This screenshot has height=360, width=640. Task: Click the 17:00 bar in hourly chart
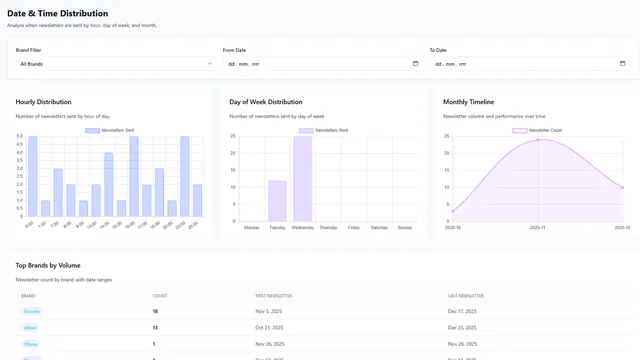click(x=147, y=200)
